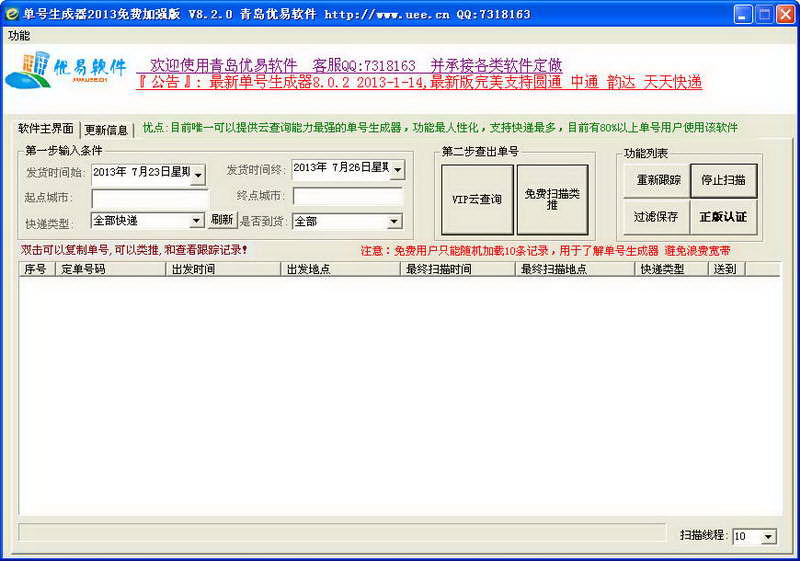Viewport: 800px width, 561px height.
Task: Click the 优易软件 logo image
Action: tap(66, 70)
